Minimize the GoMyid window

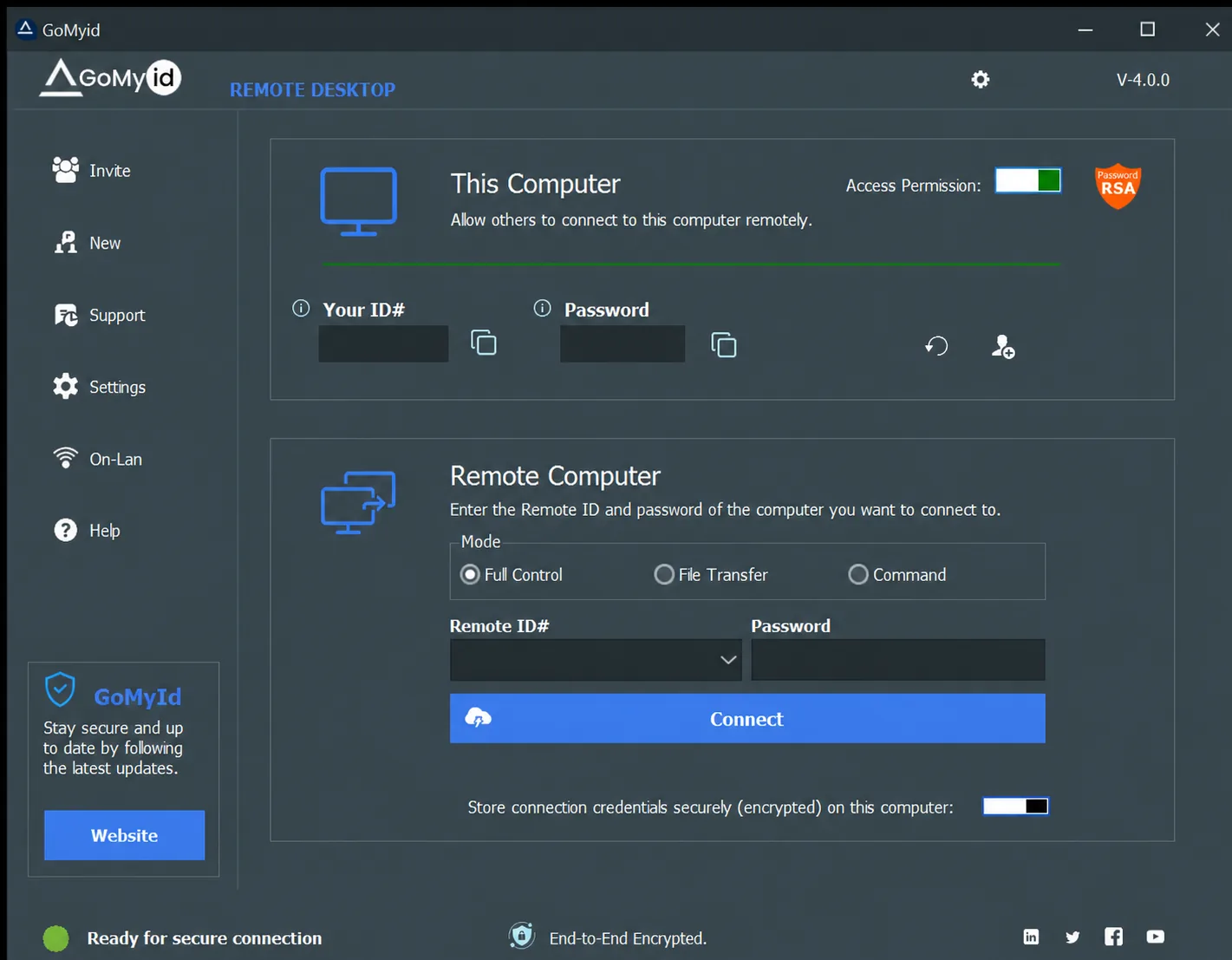click(x=1085, y=29)
